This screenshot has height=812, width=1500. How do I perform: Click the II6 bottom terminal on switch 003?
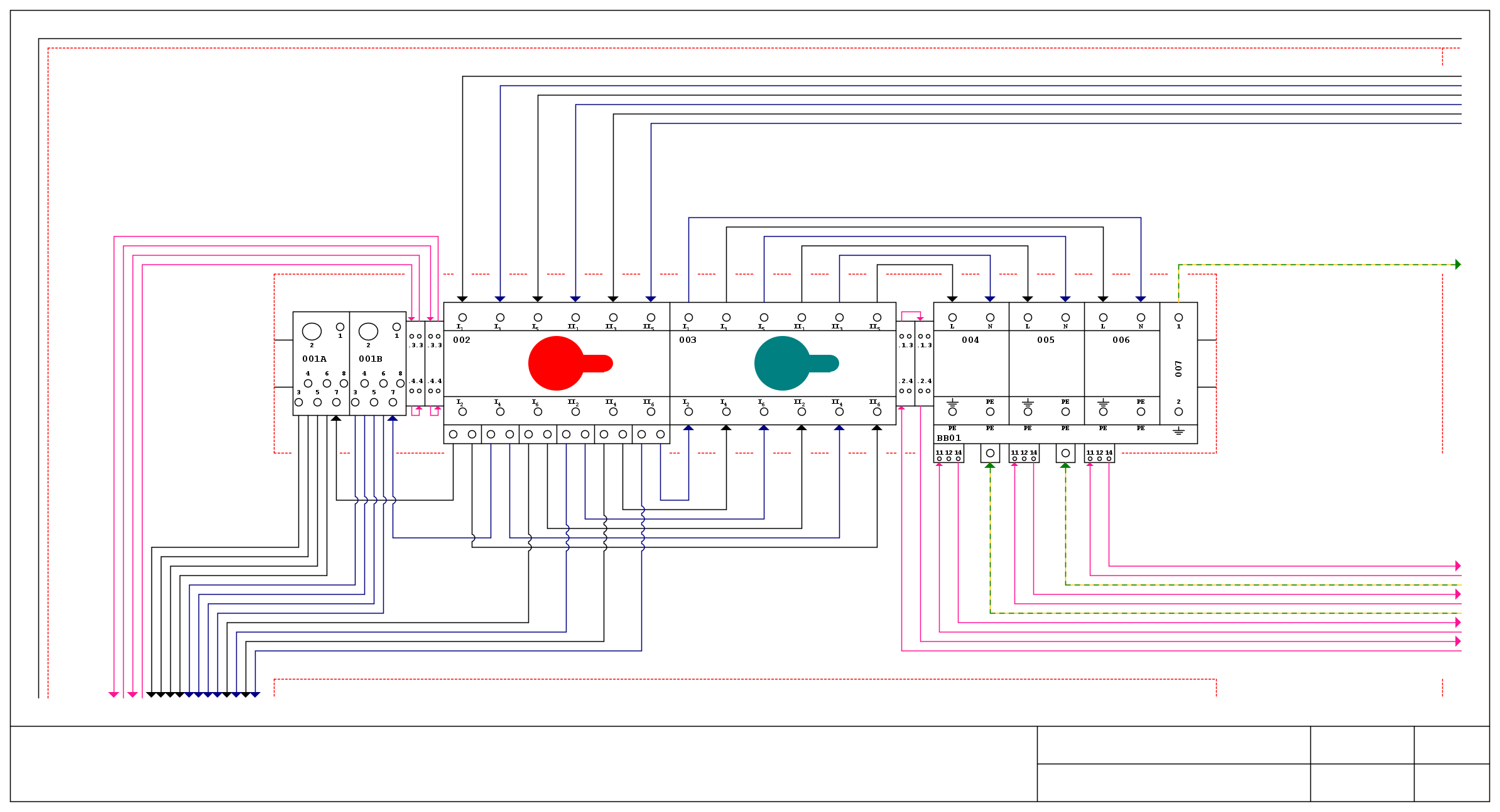(877, 412)
